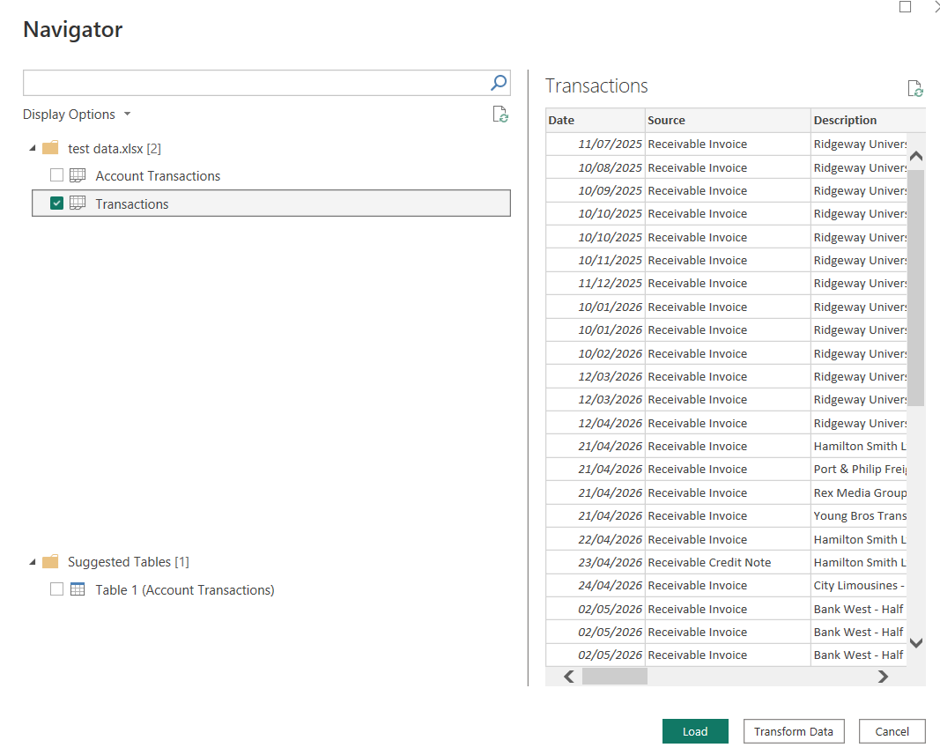The image size is (940, 755).
Task: Click the Suggested Tables [1] label
Action: 128,562
